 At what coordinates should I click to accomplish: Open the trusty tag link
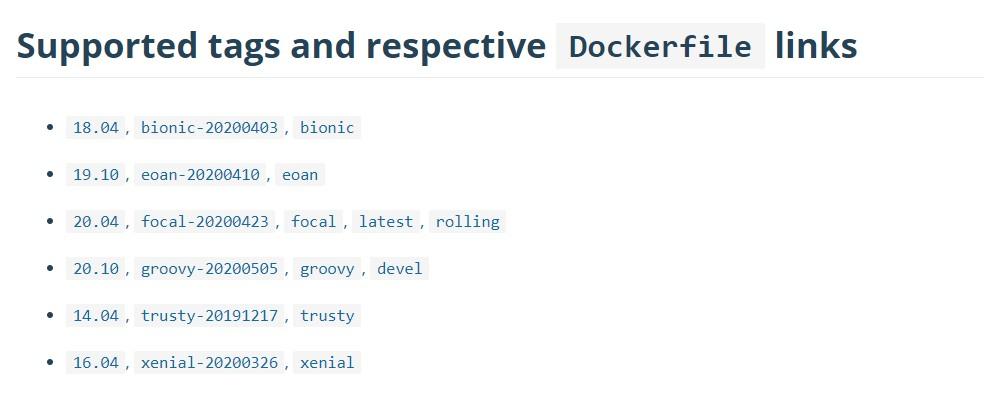coord(327,315)
